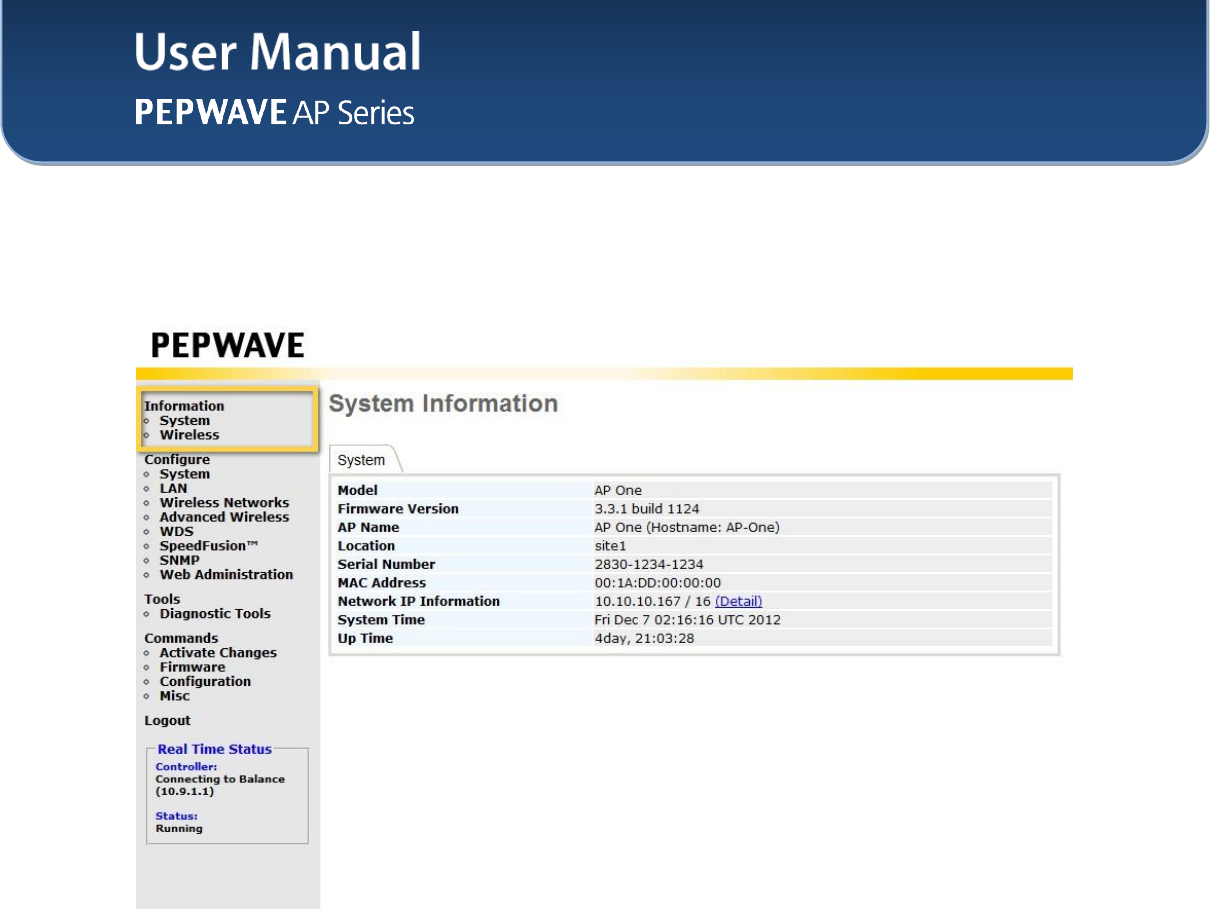Click the MAC Address label
Image resolution: width=1210 pixels, height=909 pixels.
(x=382, y=583)
